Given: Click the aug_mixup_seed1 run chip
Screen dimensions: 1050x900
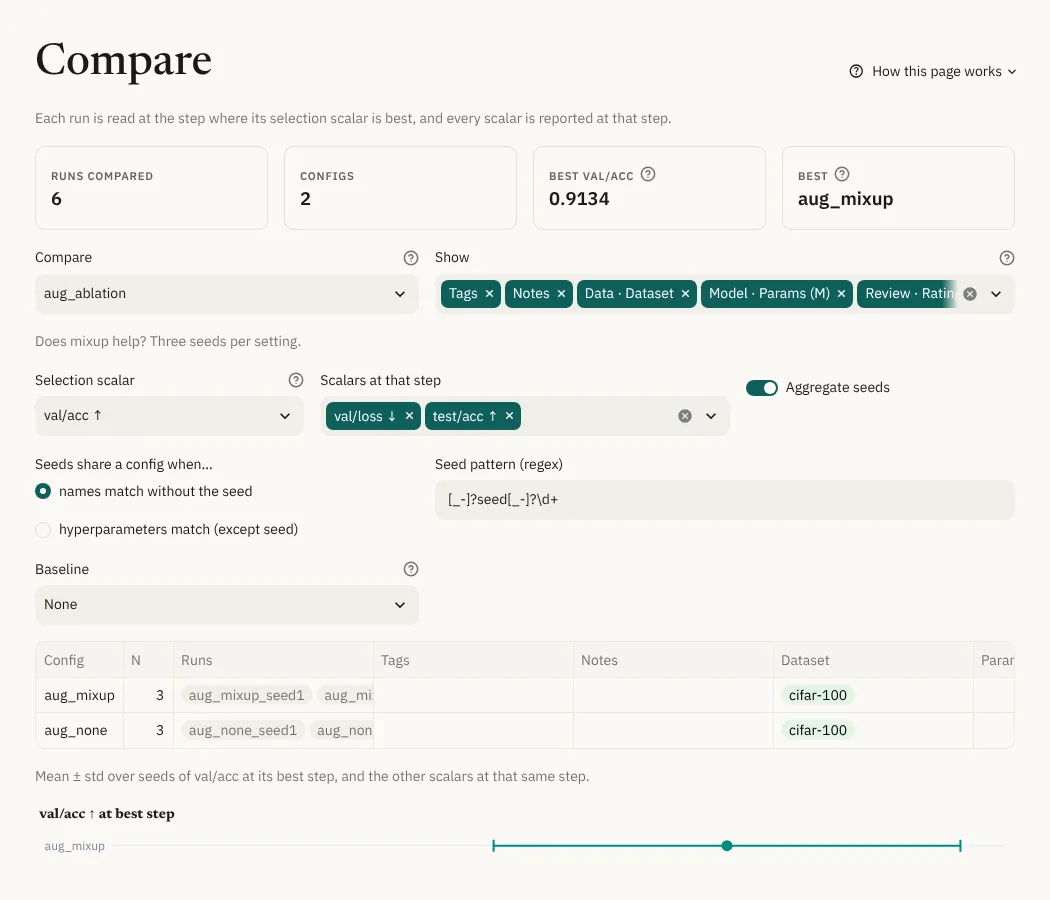Looking at the screenshot, I should (246, 695).
